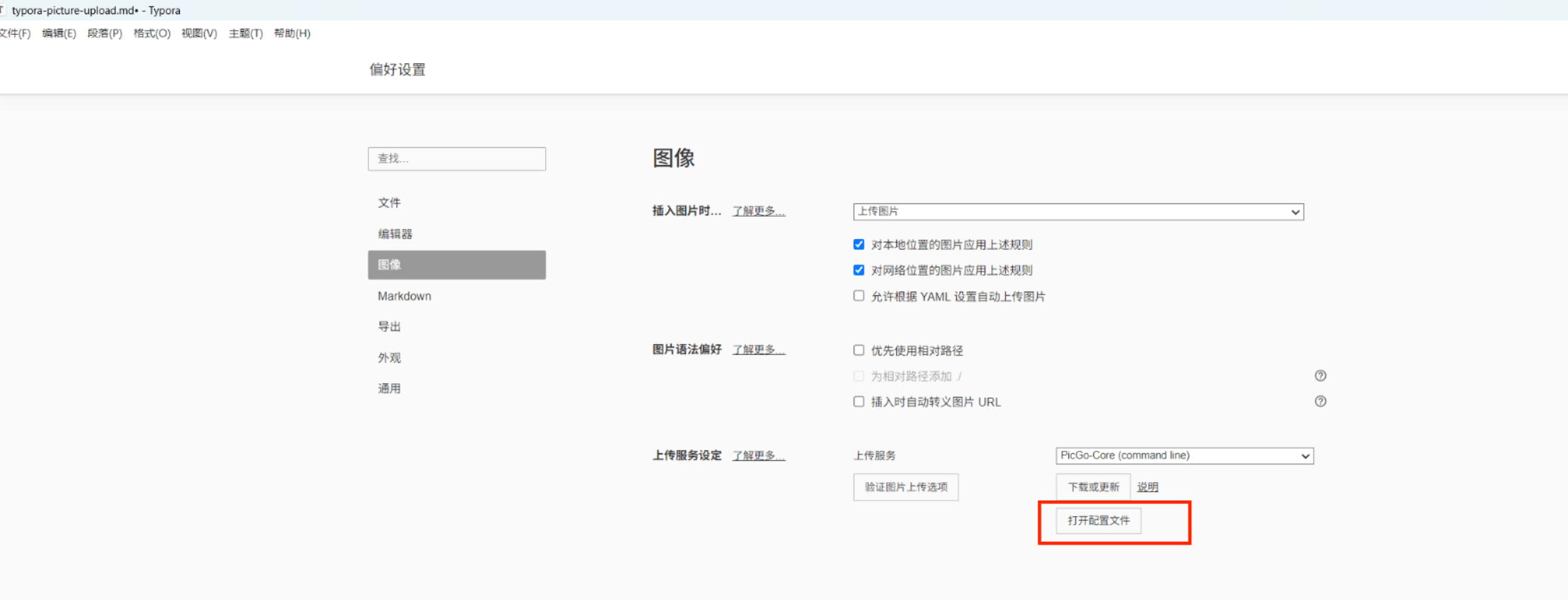
Task: Select Markdown in preferences sidebar
Action: [x=404, y=296]
